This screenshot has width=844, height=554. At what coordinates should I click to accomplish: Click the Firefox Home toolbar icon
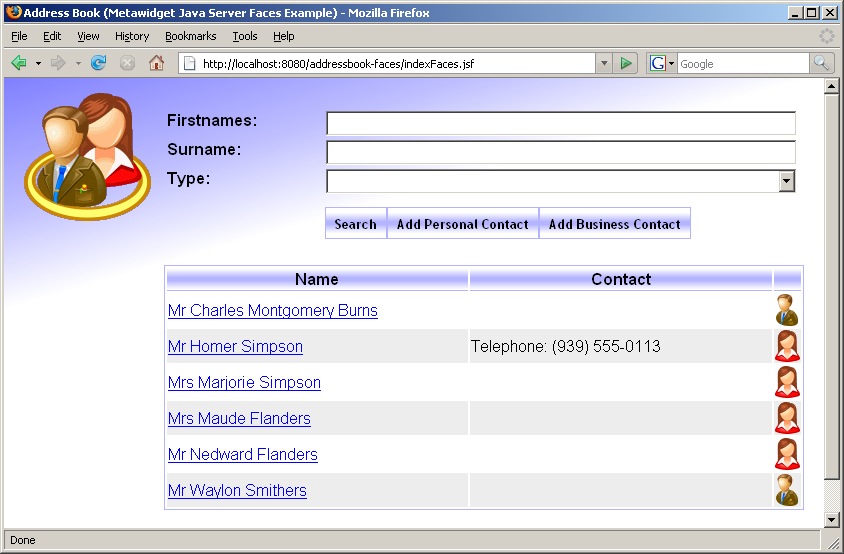[x=156, y=63]
